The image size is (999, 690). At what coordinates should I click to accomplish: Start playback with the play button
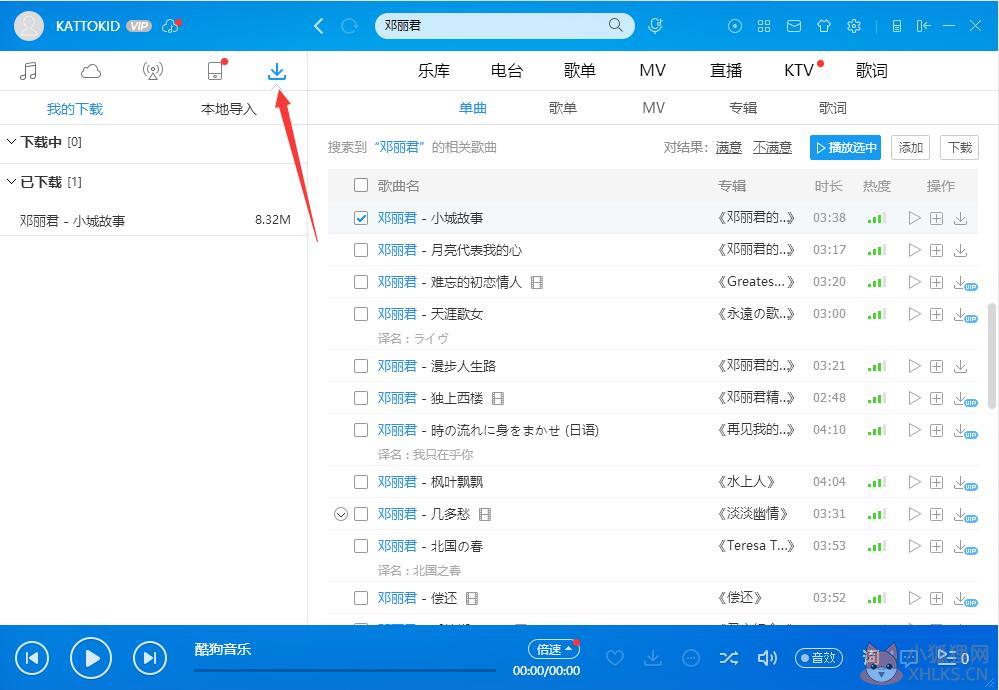click(x=91, y=658)
